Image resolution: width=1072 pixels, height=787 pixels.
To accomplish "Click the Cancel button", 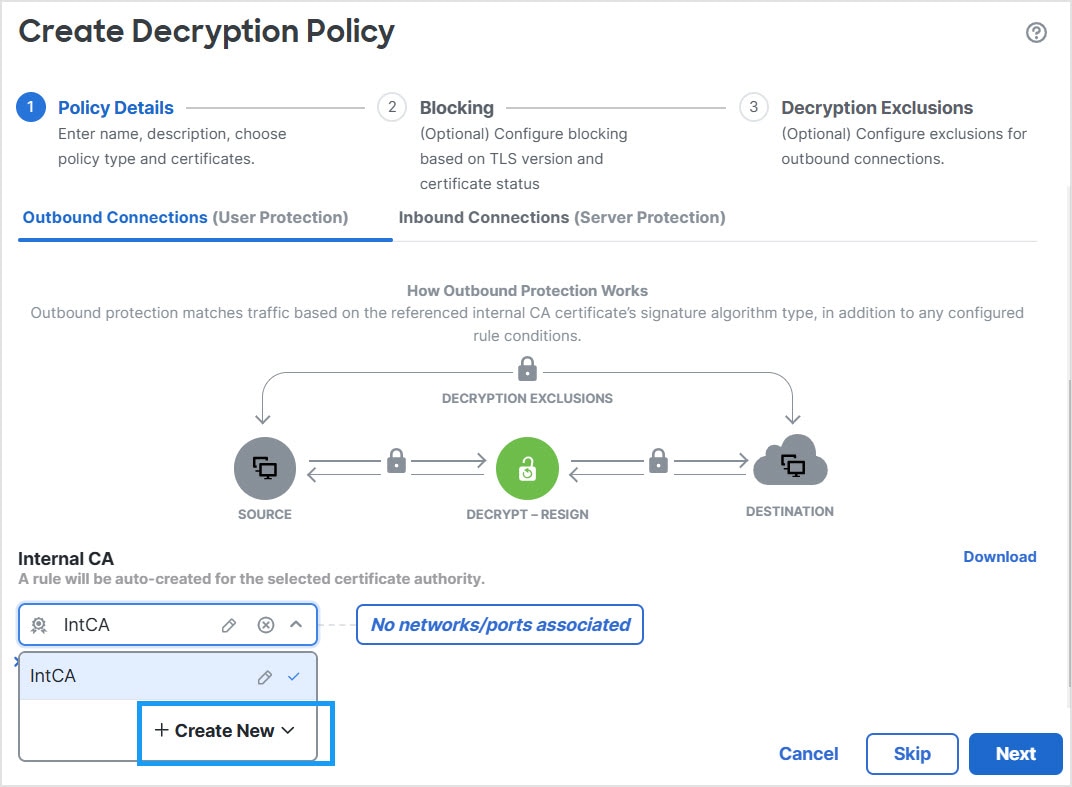I will tap(808, 753).
